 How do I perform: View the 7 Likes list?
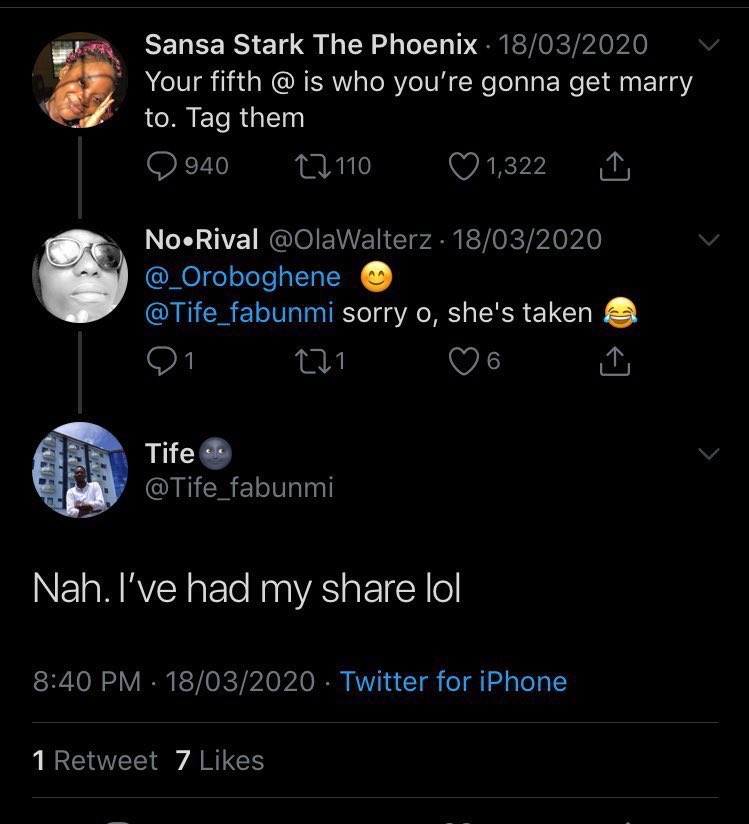click(x=220, y=761)
